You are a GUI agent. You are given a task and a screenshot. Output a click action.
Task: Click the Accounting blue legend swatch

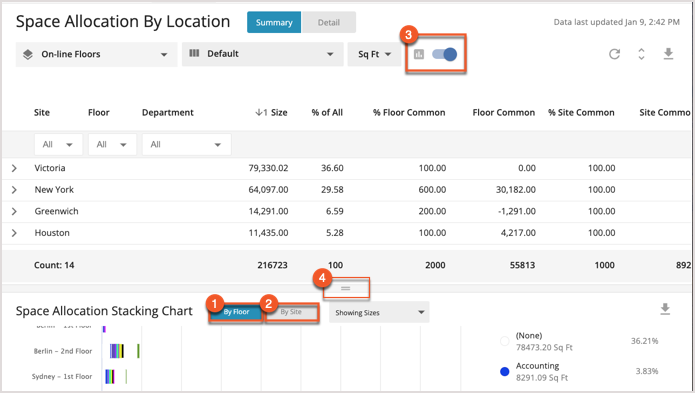pyautogui.click(x=504, y=371)
